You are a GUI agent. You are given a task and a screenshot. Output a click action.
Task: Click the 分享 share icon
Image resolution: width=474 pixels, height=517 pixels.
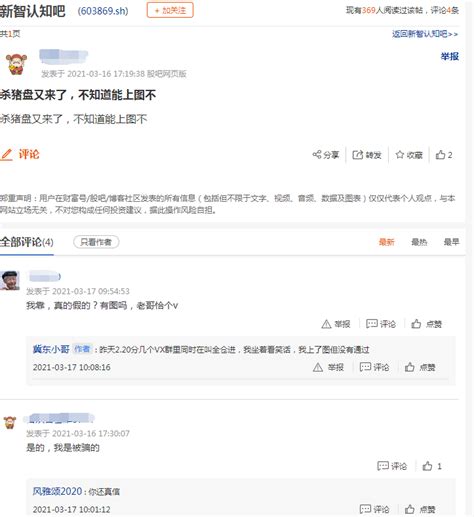pyautogui.click(x=317, y=155)
